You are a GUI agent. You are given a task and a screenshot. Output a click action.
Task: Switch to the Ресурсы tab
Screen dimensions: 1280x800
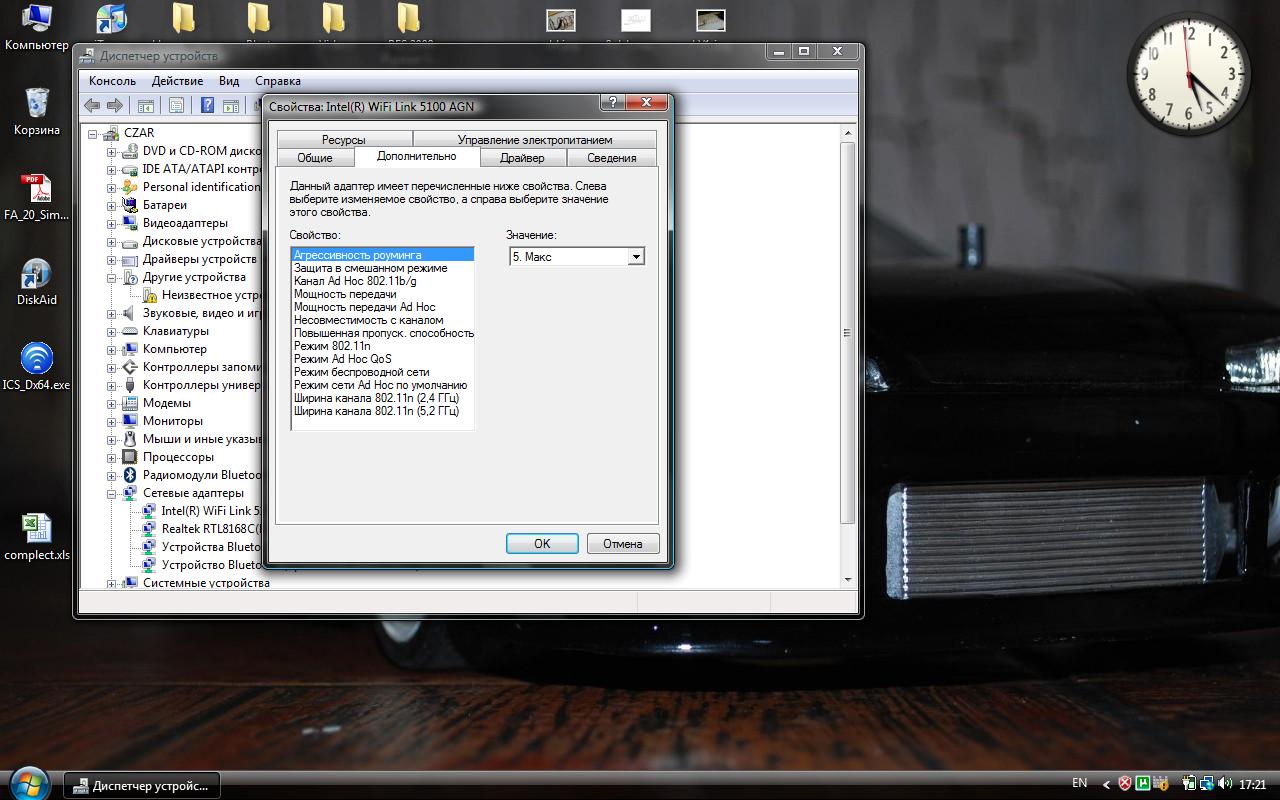pos(344,140)
